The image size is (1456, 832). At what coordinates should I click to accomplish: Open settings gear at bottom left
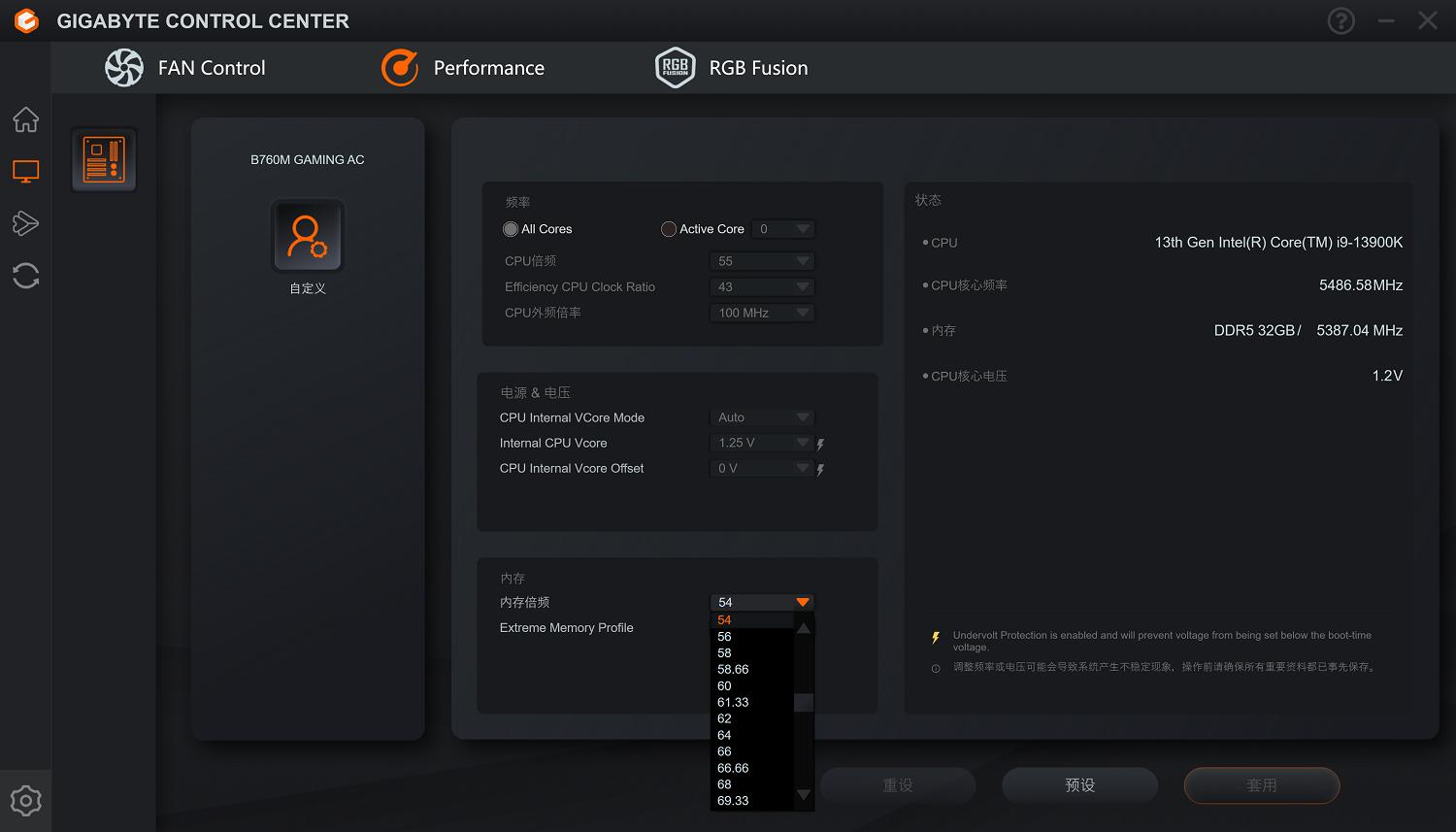click(26, 801)
